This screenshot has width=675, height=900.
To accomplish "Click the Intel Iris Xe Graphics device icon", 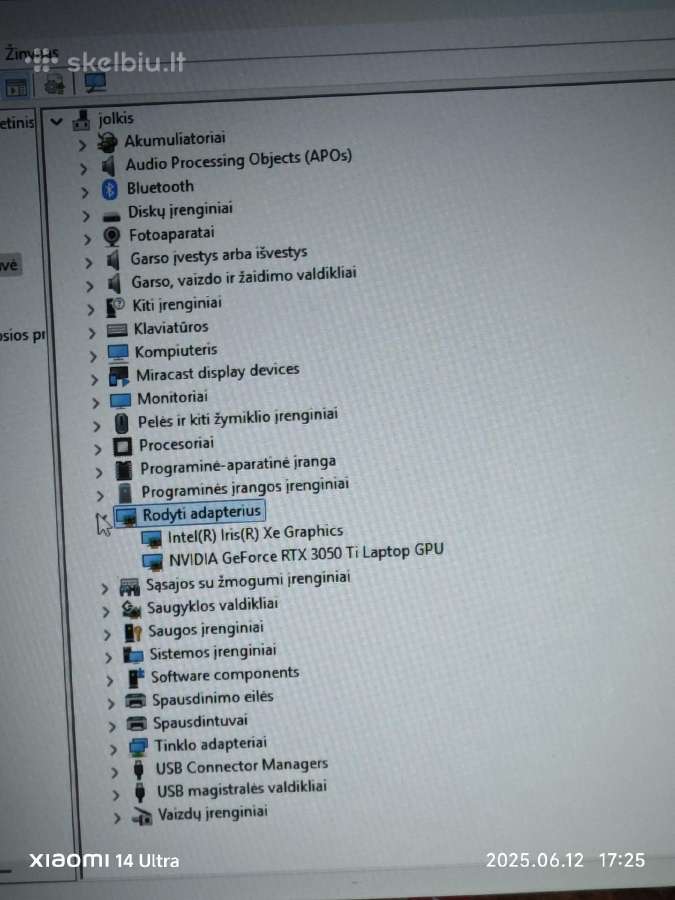I will click(152, 540).
